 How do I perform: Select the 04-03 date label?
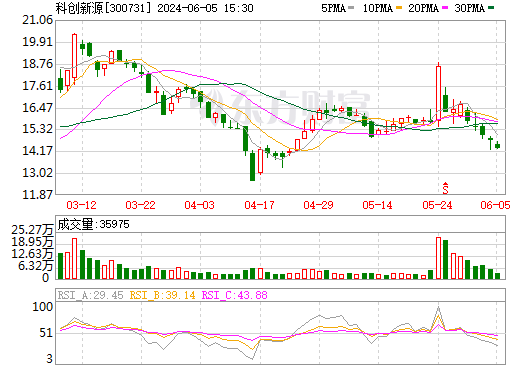point(200,205)
